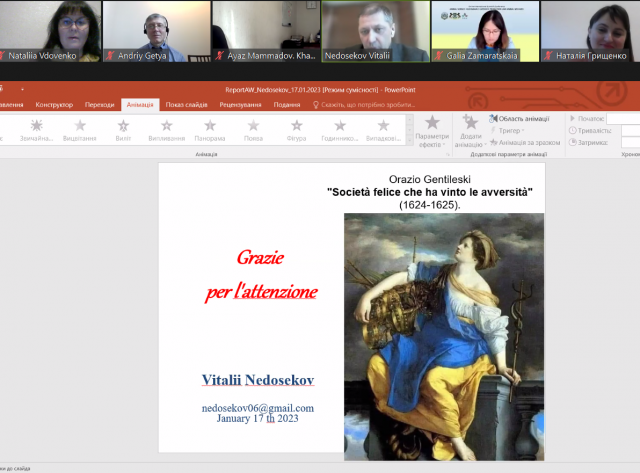Image resolution: width=640 pixels, height=473 pixels.
Task: Select Galia Zamaratskaia video tile
Action: pyautogui.click(x=485, y=31)
